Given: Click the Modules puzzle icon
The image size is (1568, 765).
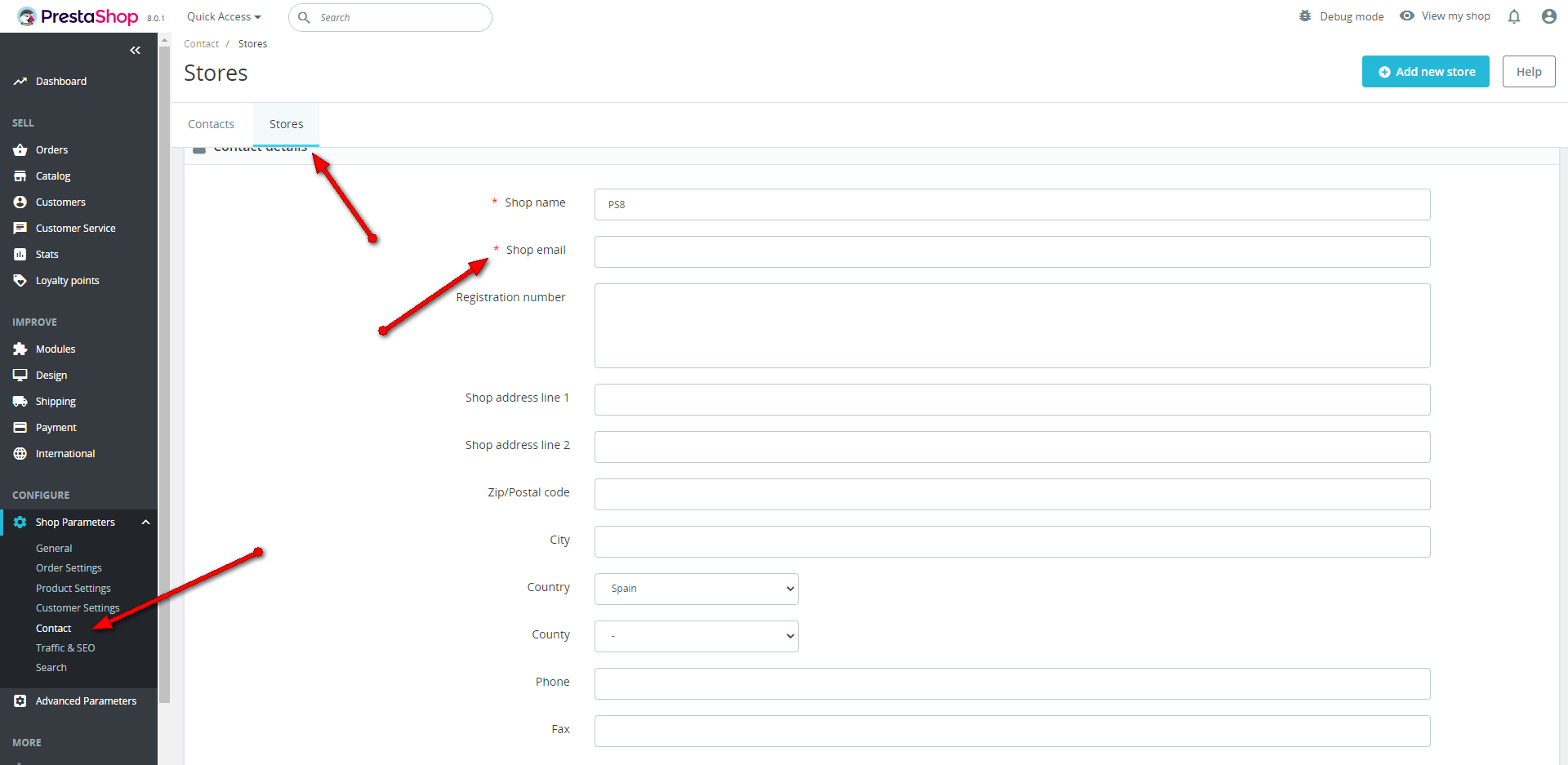Looking at the screenshot, I should (x=20, y=349).
